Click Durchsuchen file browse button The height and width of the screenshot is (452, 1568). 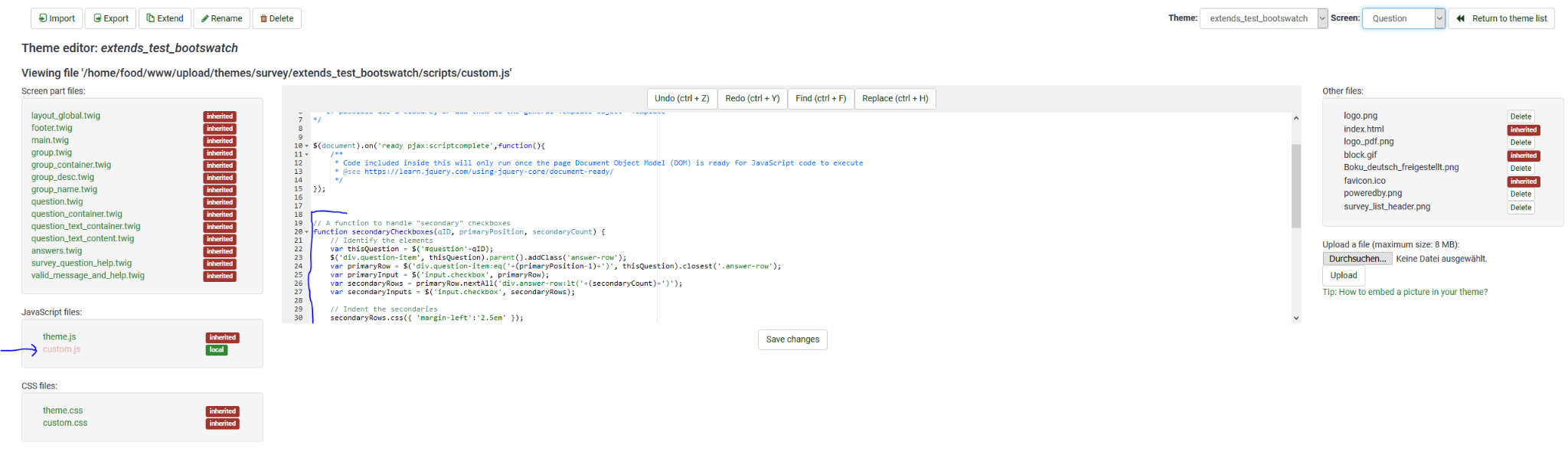(x=1357, y=259)
